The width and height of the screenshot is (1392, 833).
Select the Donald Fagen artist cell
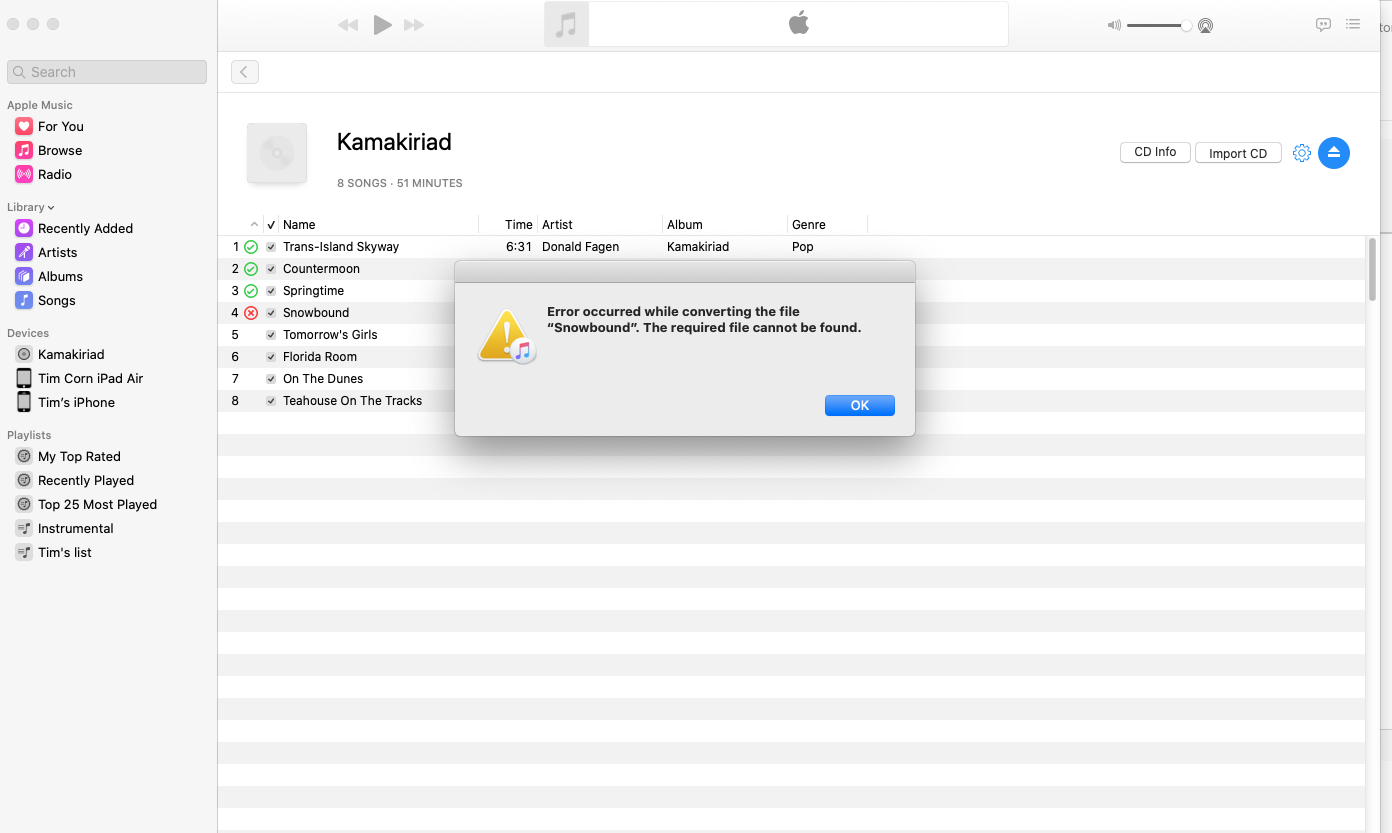point(580,247)
